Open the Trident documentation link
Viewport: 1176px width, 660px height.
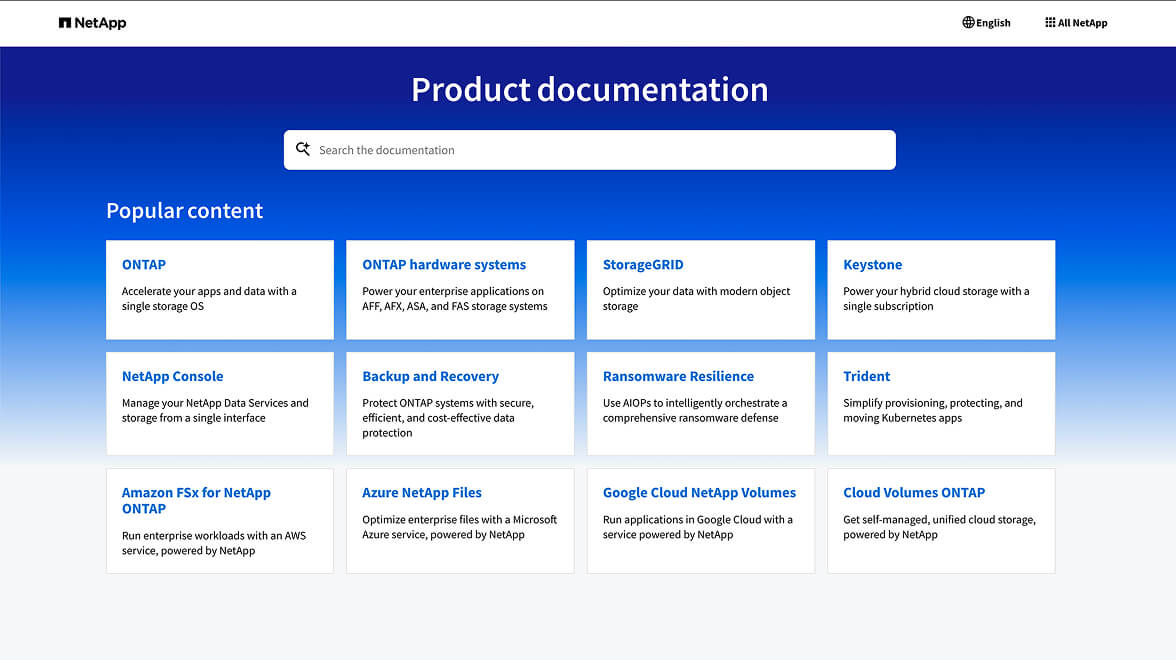[x=866, y=376]
